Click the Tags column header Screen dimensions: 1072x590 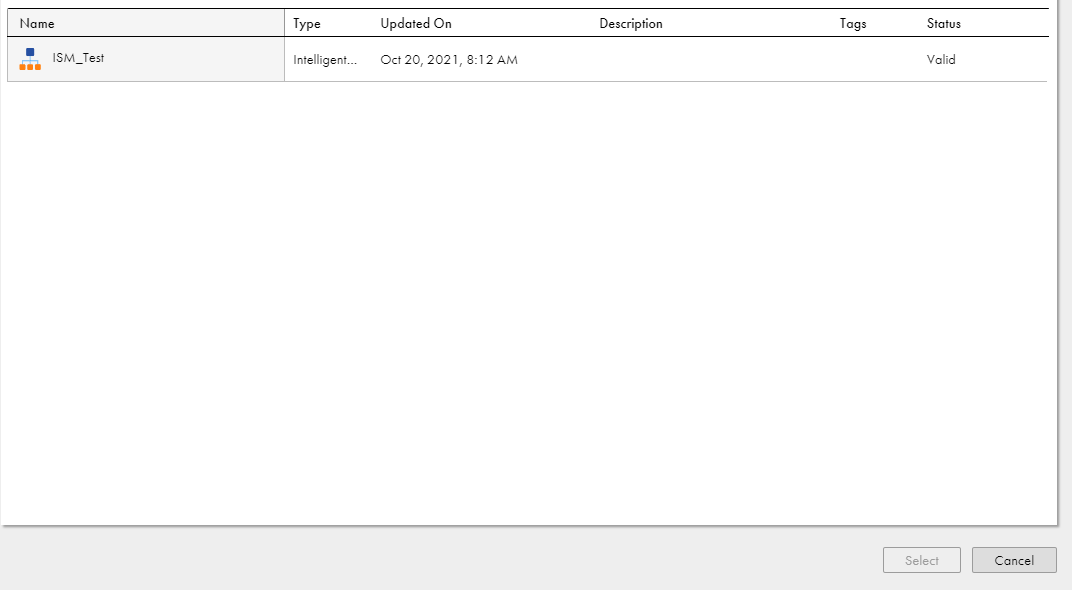coord(853,24)
